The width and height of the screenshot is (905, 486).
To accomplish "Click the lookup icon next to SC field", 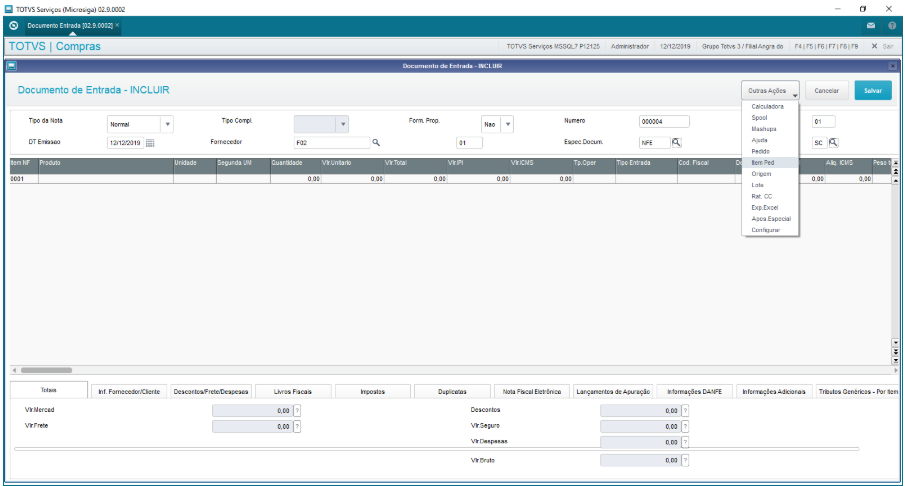I will (833, 143).
